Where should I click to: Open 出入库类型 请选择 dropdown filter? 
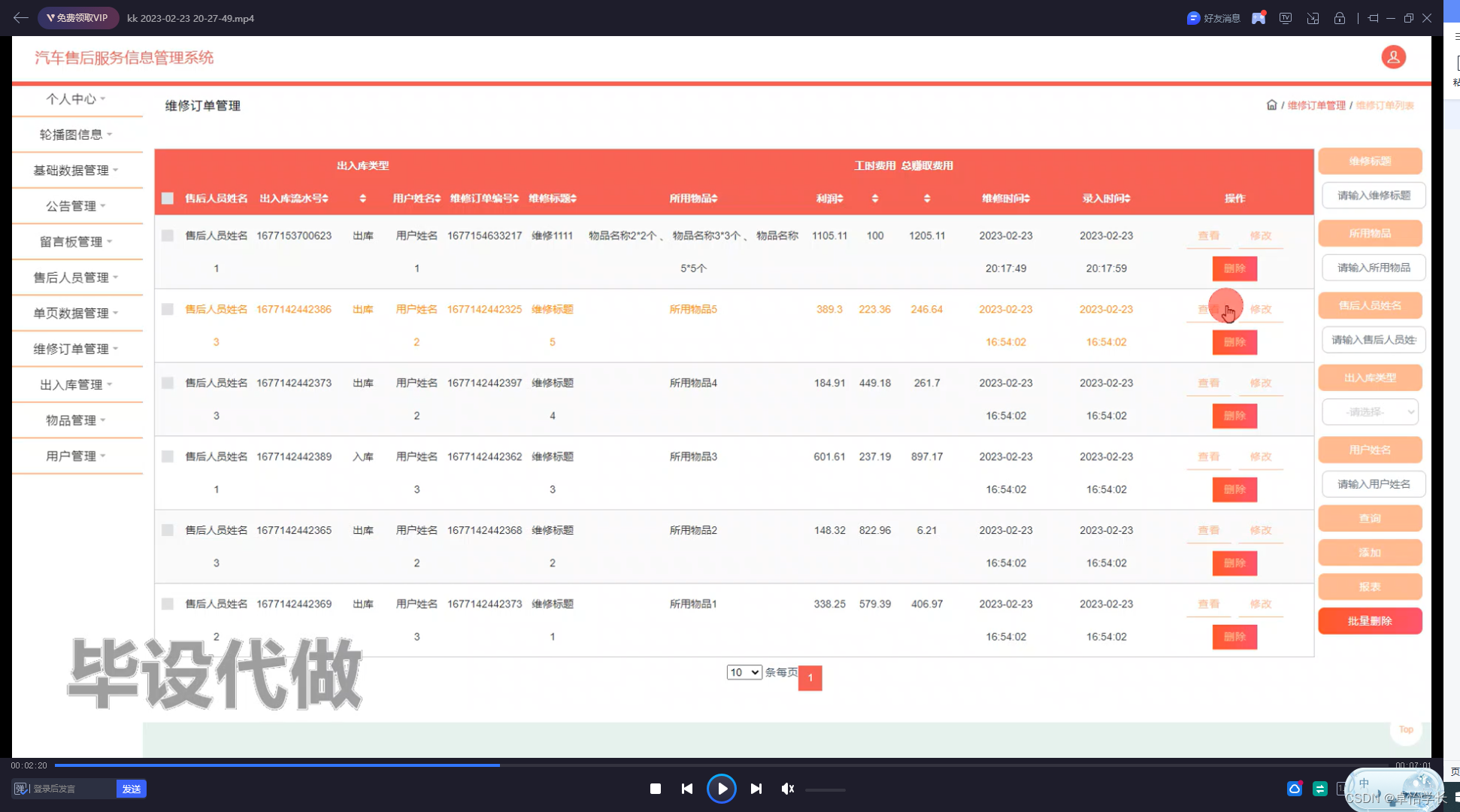point(1370,412)
